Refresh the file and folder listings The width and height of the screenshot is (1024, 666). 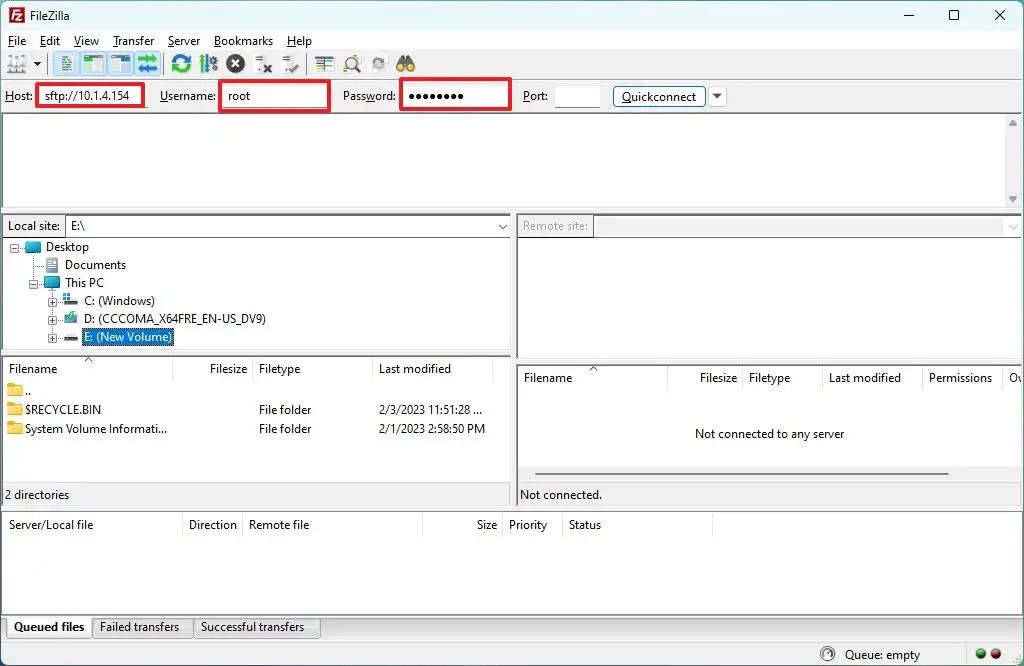pos(180,63)
